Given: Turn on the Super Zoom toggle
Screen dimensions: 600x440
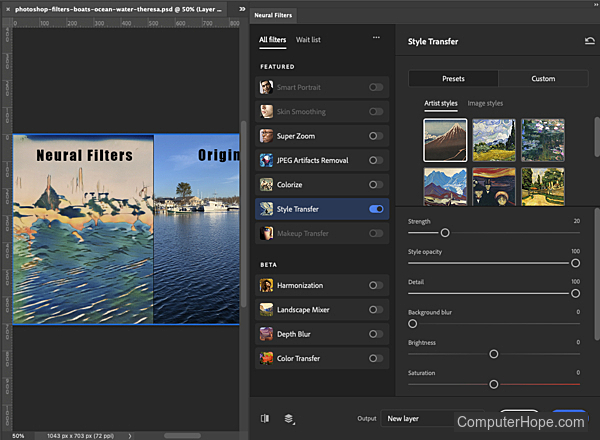Looking at the screenshot, I should (376, 136).
